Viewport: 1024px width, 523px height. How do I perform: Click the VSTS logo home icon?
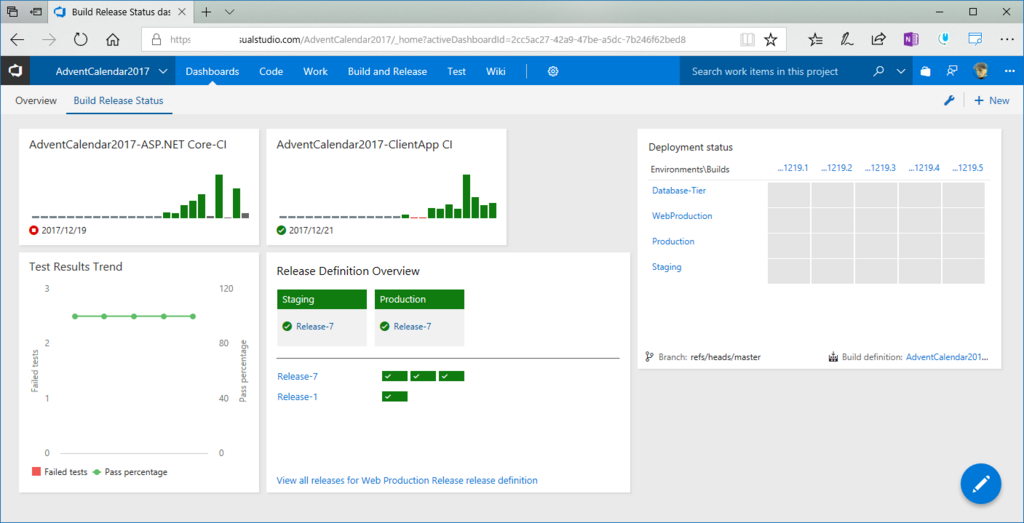(15, 71)
